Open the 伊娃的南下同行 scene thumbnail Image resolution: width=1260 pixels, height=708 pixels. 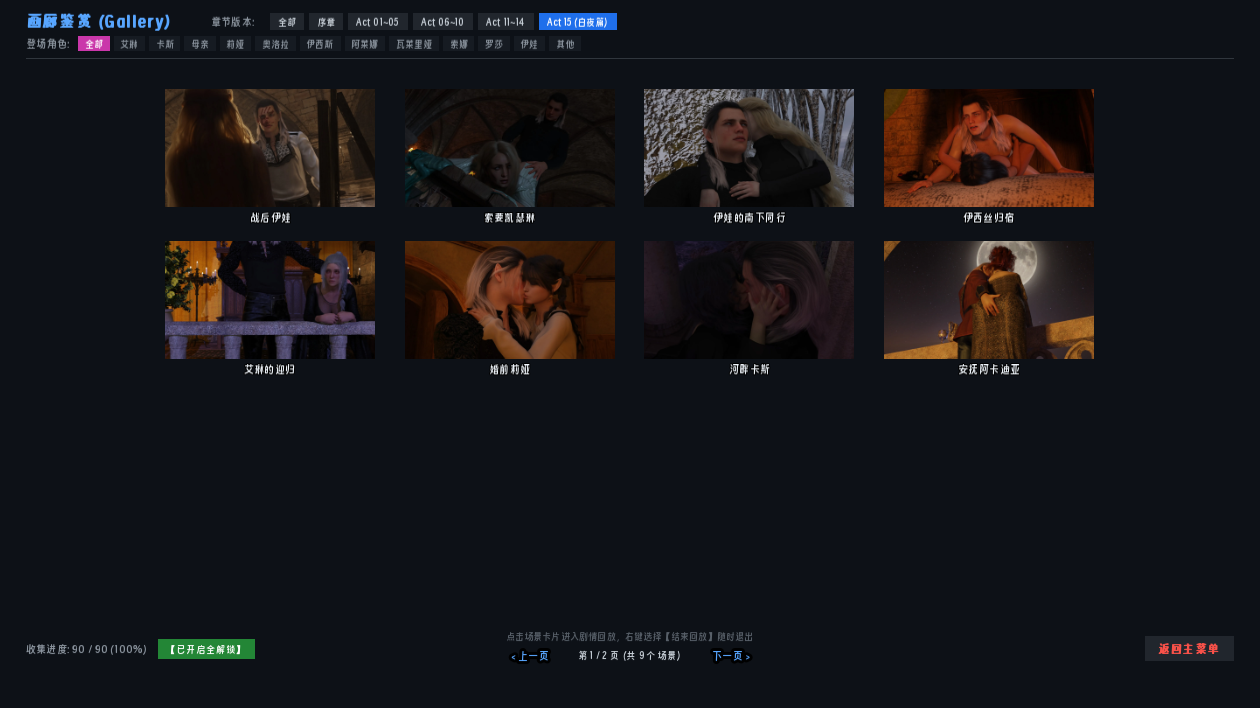coord(749,148)
